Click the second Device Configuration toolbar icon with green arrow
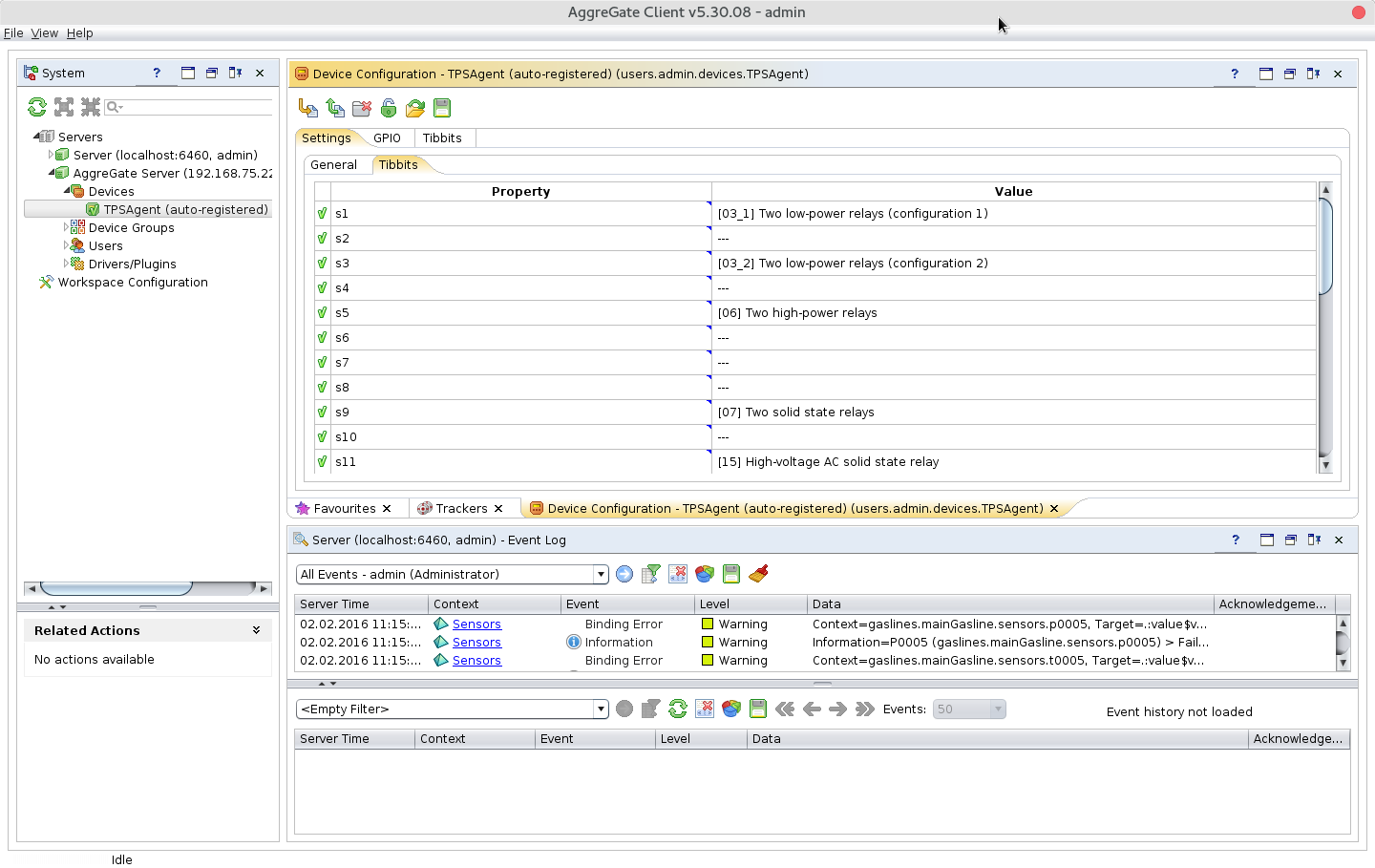The width and height of the screenshot is (1375, 868). 335,108
